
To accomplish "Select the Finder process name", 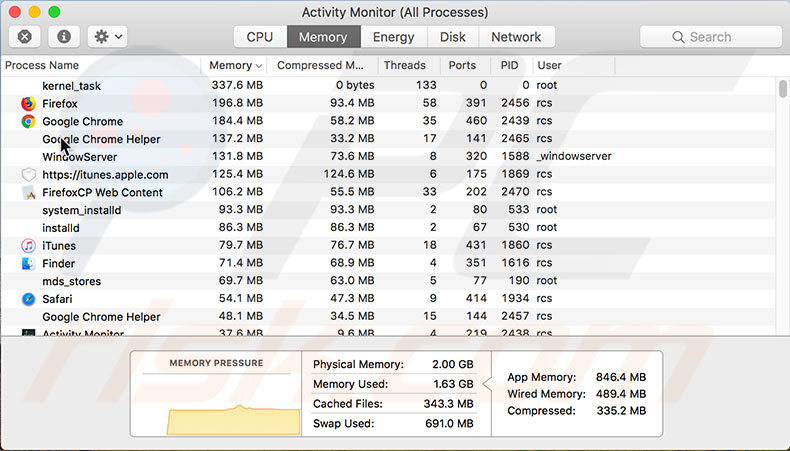I will point(58,264).
